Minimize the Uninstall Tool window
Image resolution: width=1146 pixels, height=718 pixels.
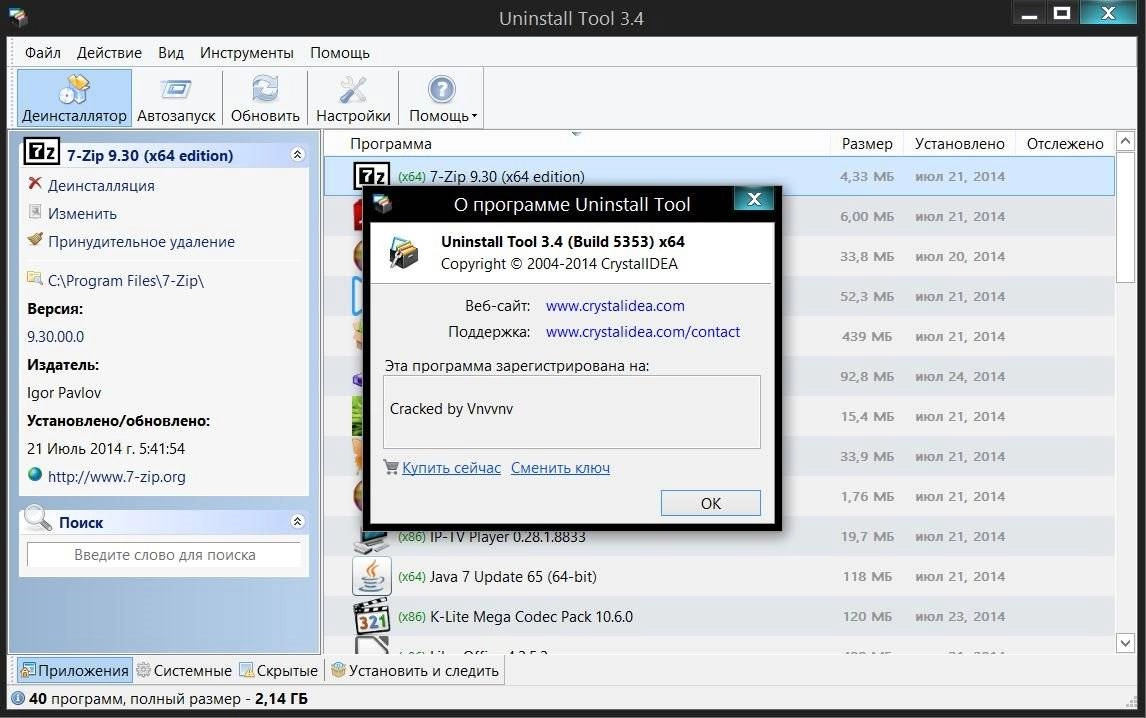coord(1030,12)
